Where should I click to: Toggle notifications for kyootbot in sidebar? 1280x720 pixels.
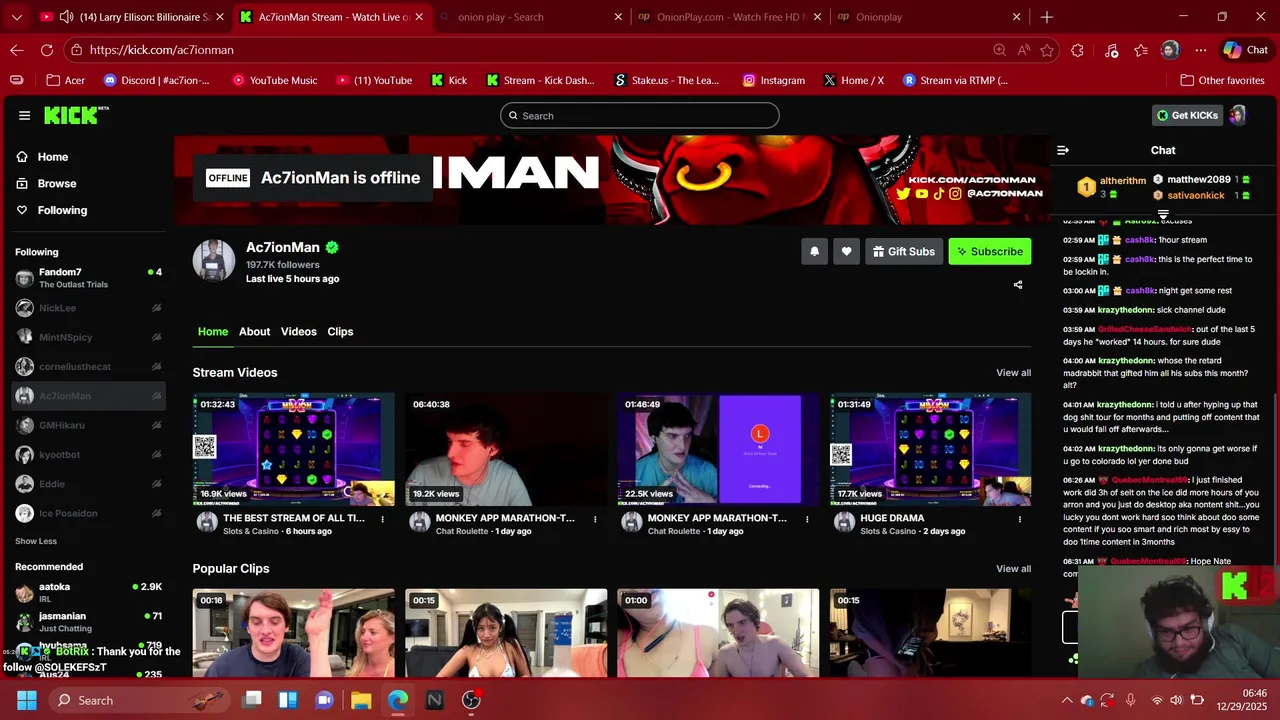pyautogui.click(x=156, y=454)
